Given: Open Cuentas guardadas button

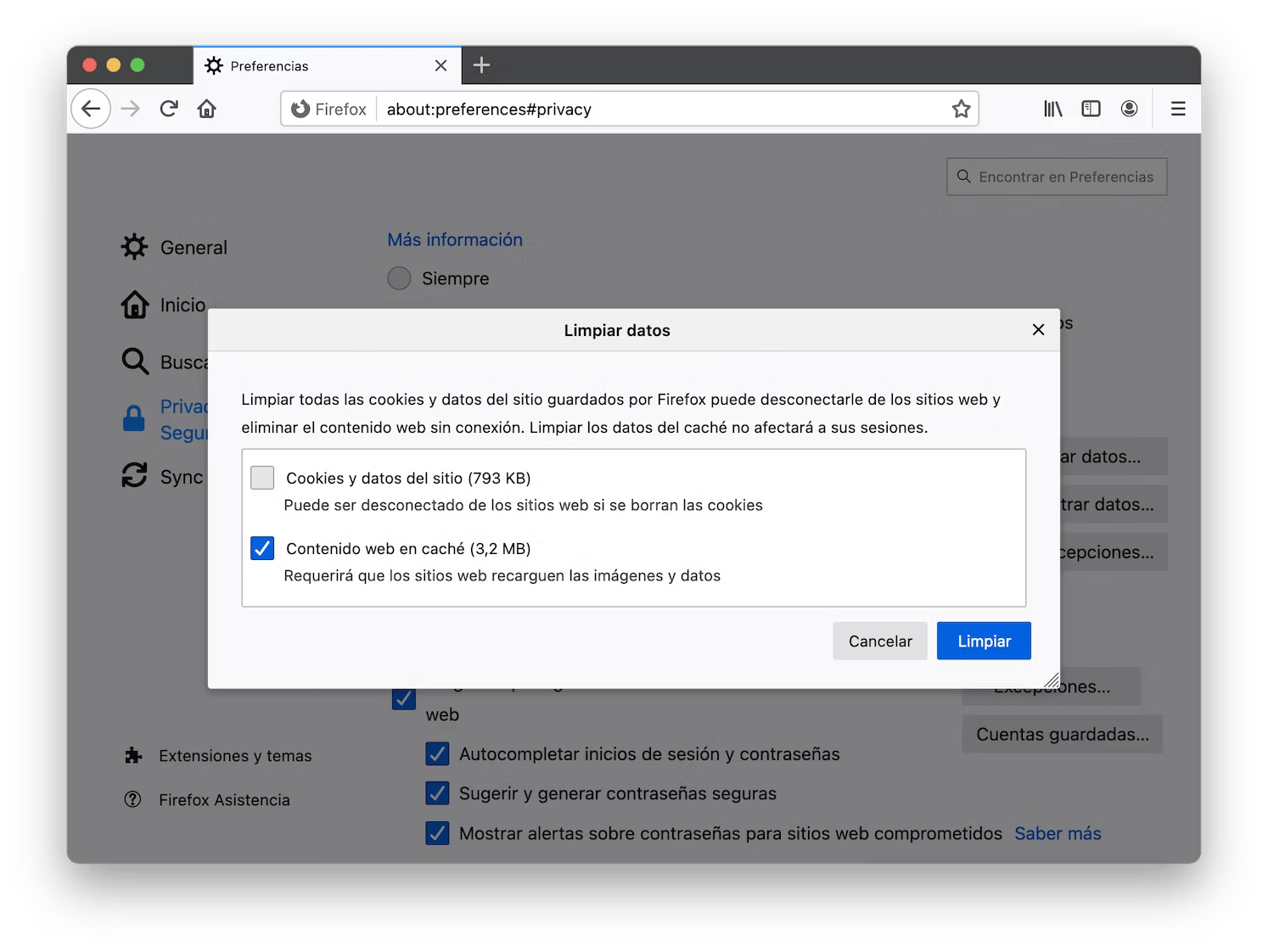Looking at the screenshot, I should point(1062,734).
